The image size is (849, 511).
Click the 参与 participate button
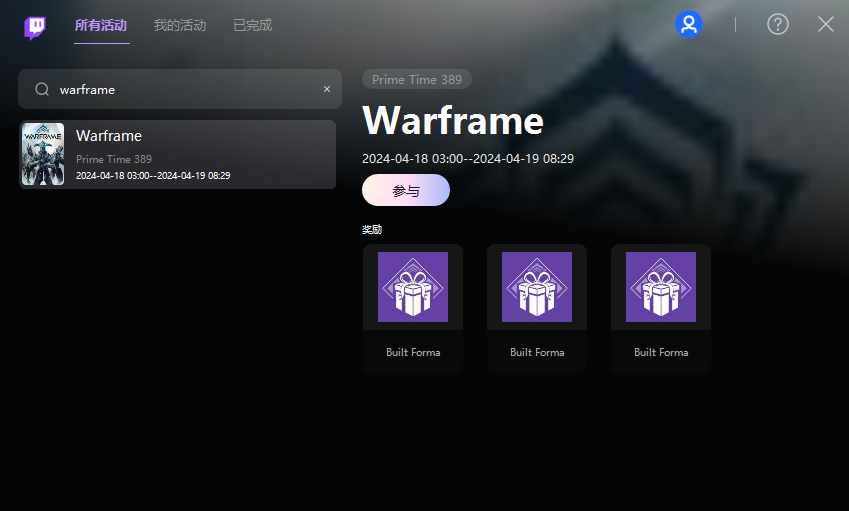coord(406,190)
